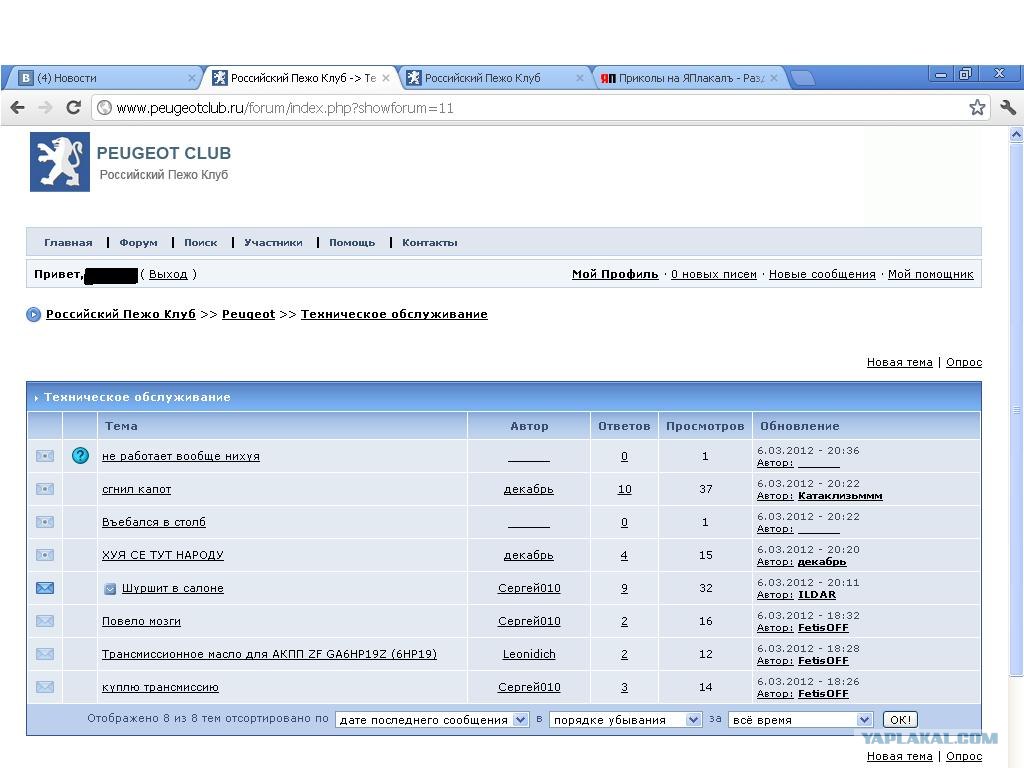
Task: Close the 'Приколы на ЯПлакалъ' tab
Action: pos(774,78)
